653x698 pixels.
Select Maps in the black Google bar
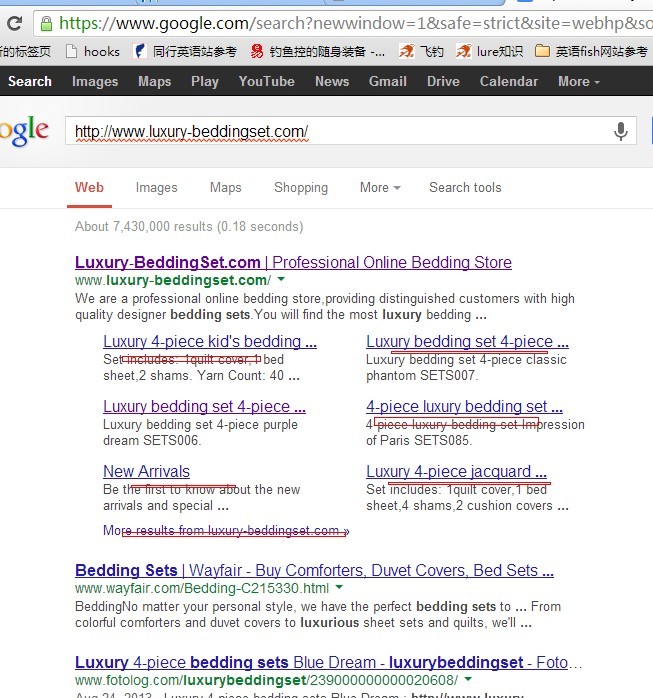pos(154,81)
